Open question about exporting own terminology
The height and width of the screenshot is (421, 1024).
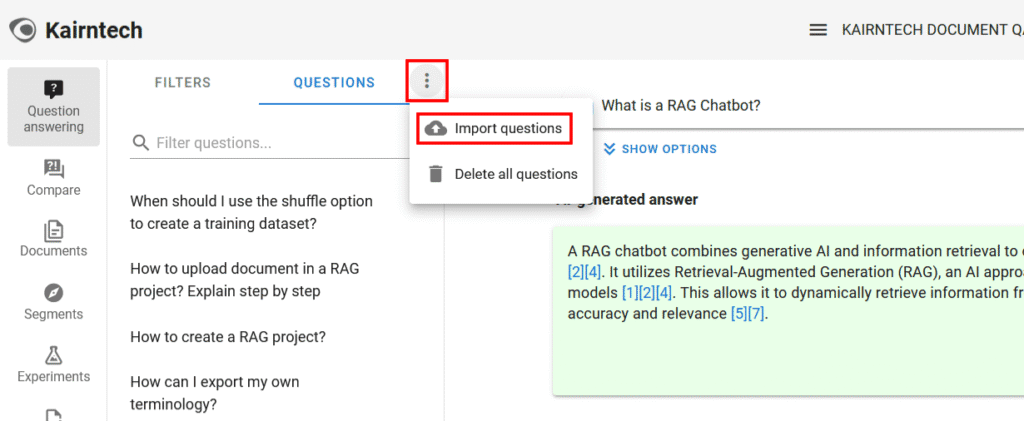pos(215,393)
